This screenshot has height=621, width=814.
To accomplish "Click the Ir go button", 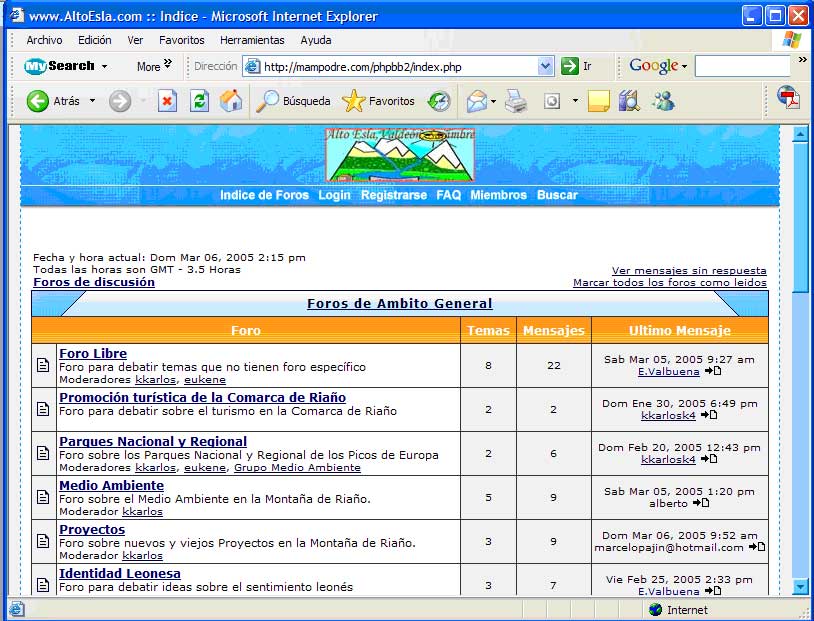I will click(x=577, y=67).
